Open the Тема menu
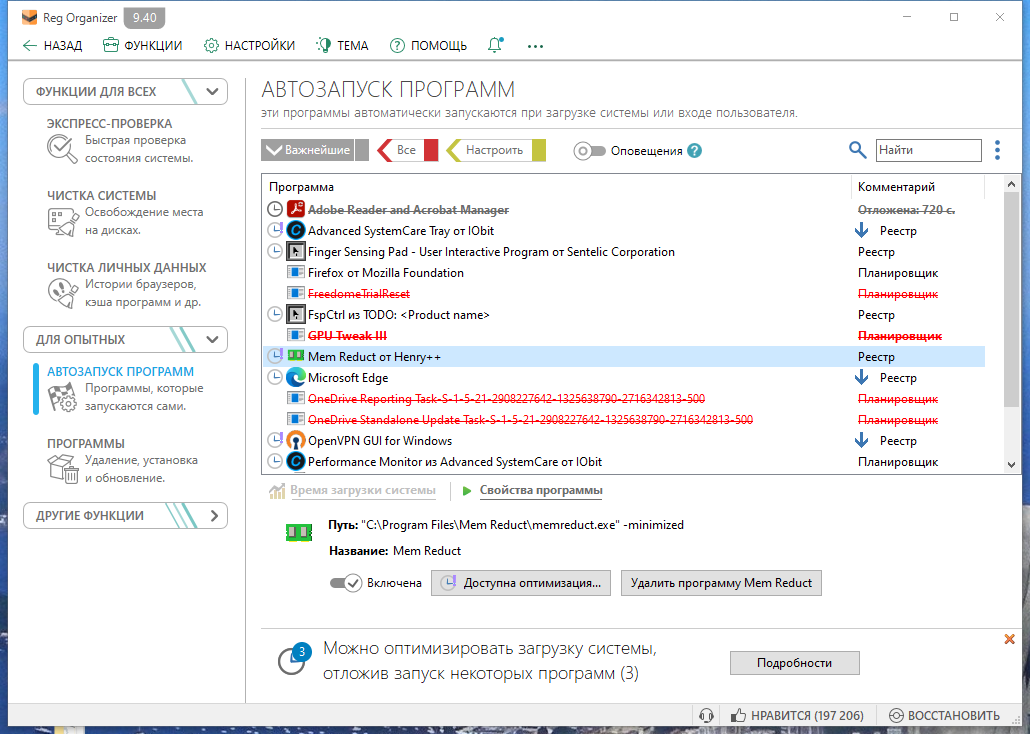Image resolution: width=1030 pixels, height=734 pixels. tap(342, 45)
